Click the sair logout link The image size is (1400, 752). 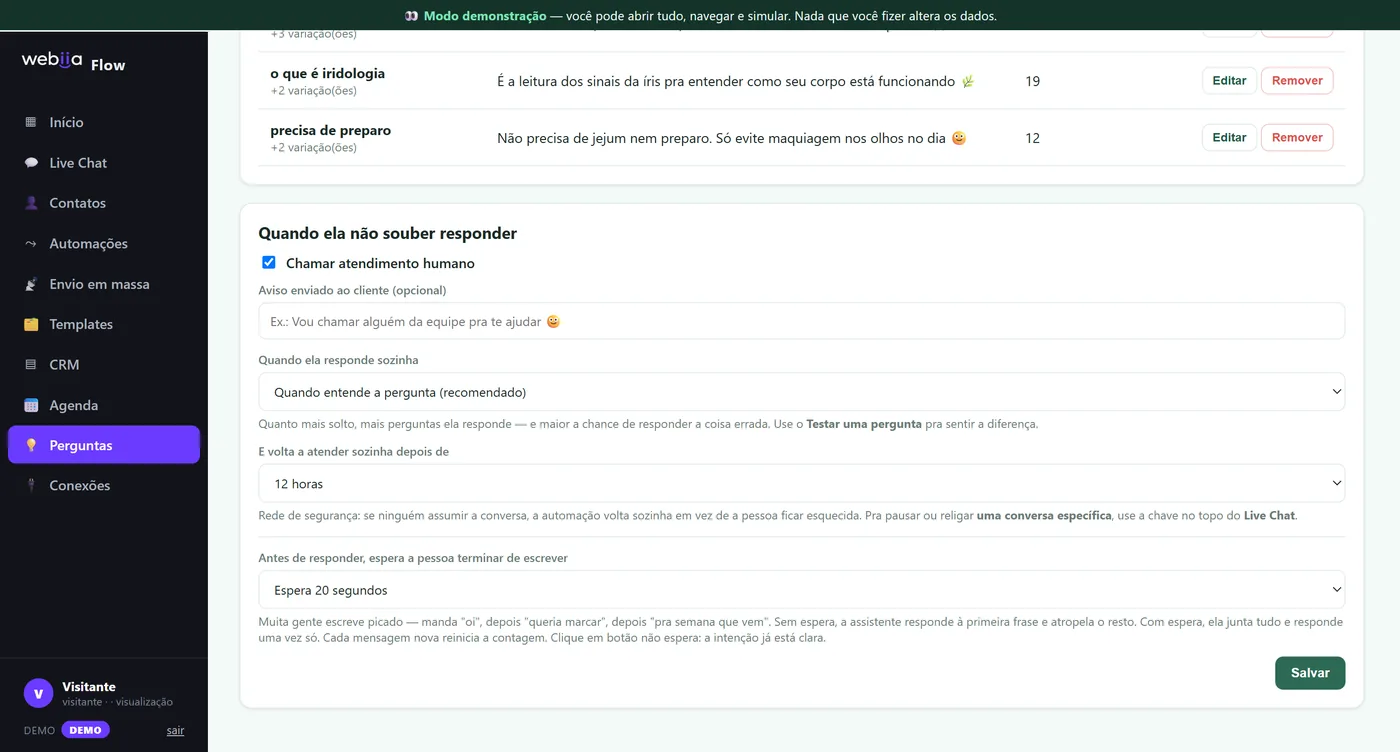tap(175, 730)
